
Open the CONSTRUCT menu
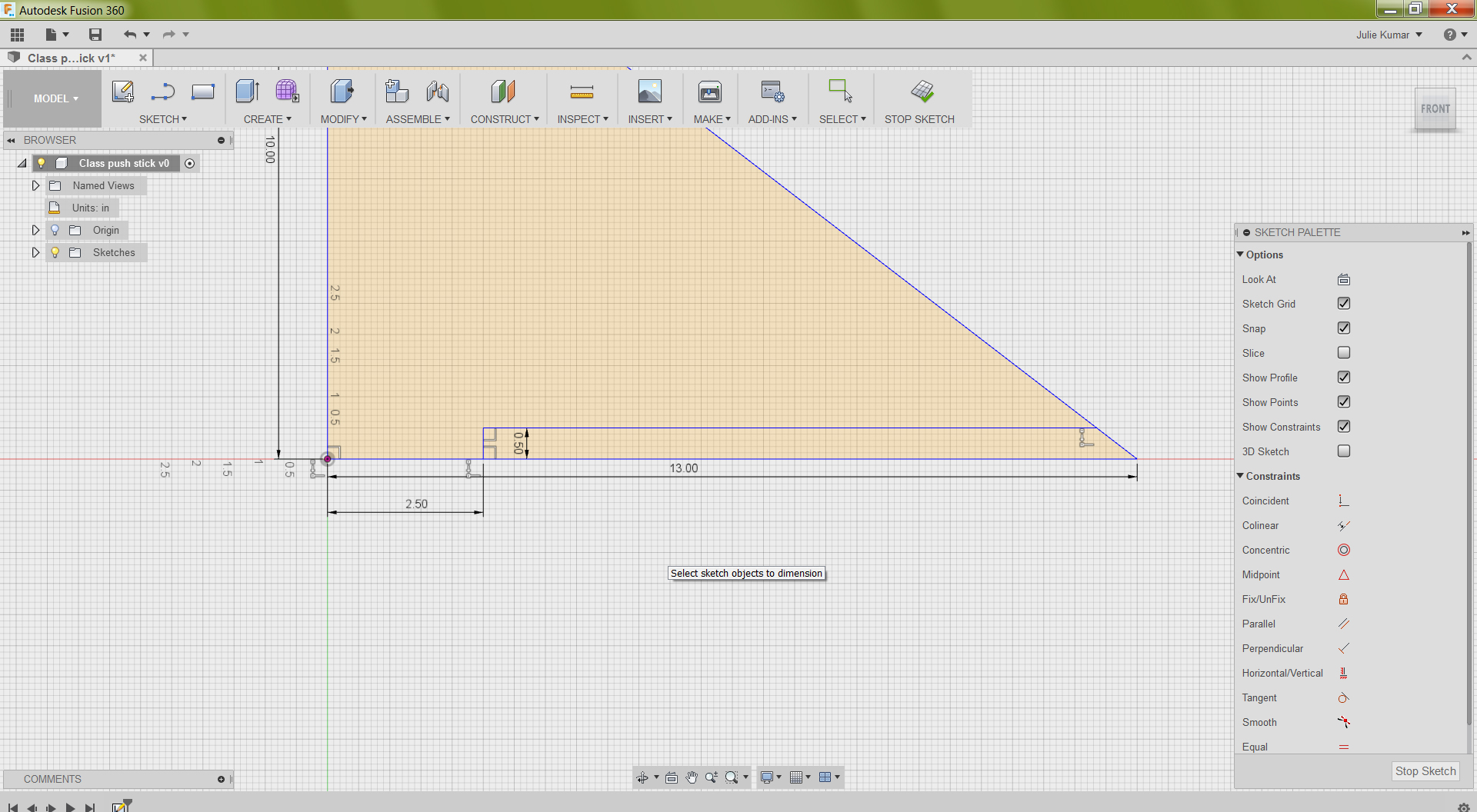pos(505,119)
